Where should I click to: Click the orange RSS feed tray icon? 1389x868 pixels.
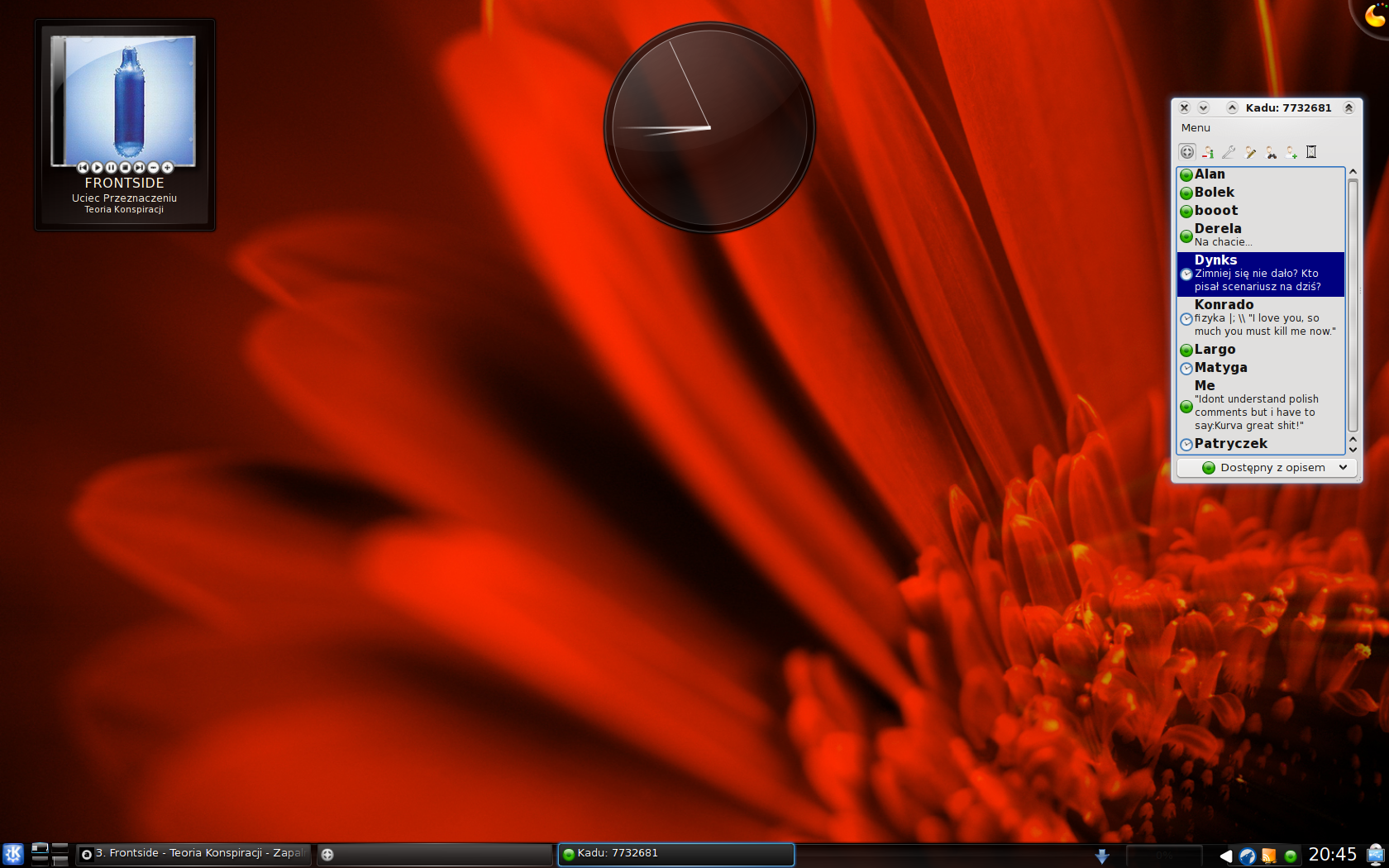(1268, 856)
